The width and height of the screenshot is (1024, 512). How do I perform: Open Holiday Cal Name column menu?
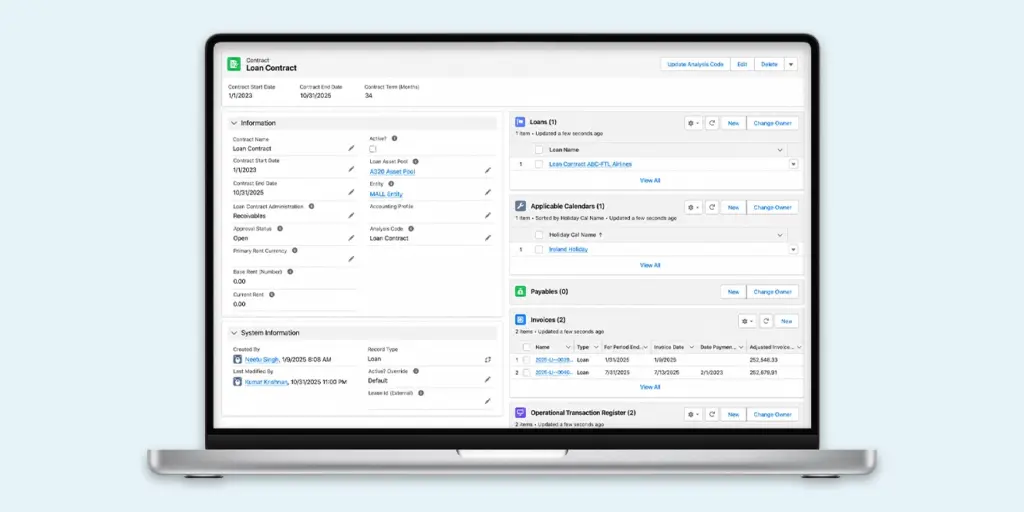coord(780,234)
